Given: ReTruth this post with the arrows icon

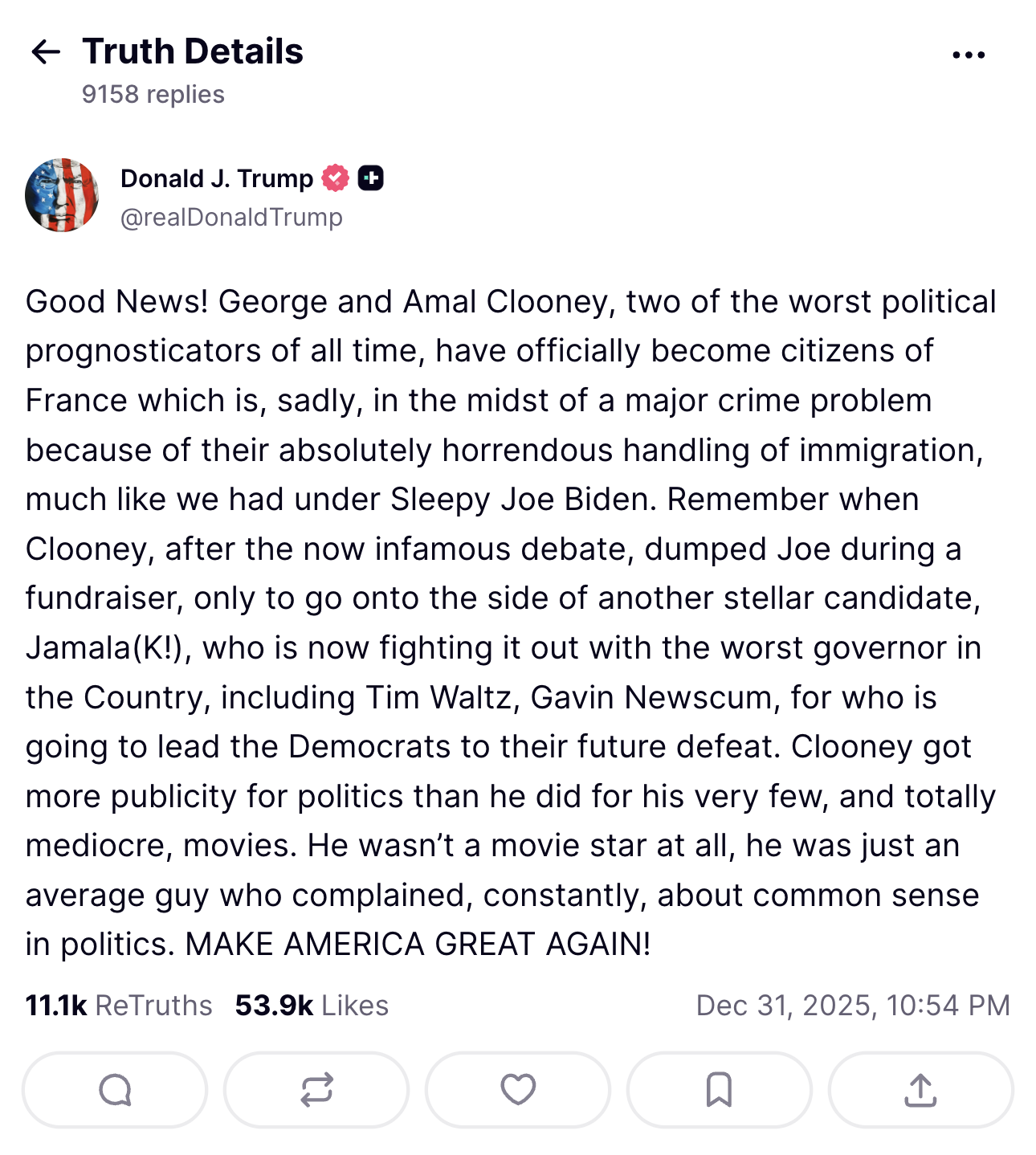Looking at the screenshot, I should coord(316,1090).
